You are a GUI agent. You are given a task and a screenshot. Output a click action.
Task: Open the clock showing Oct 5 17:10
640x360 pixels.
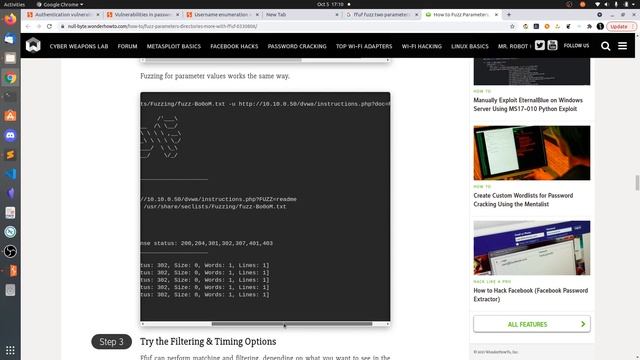point(331,4)
